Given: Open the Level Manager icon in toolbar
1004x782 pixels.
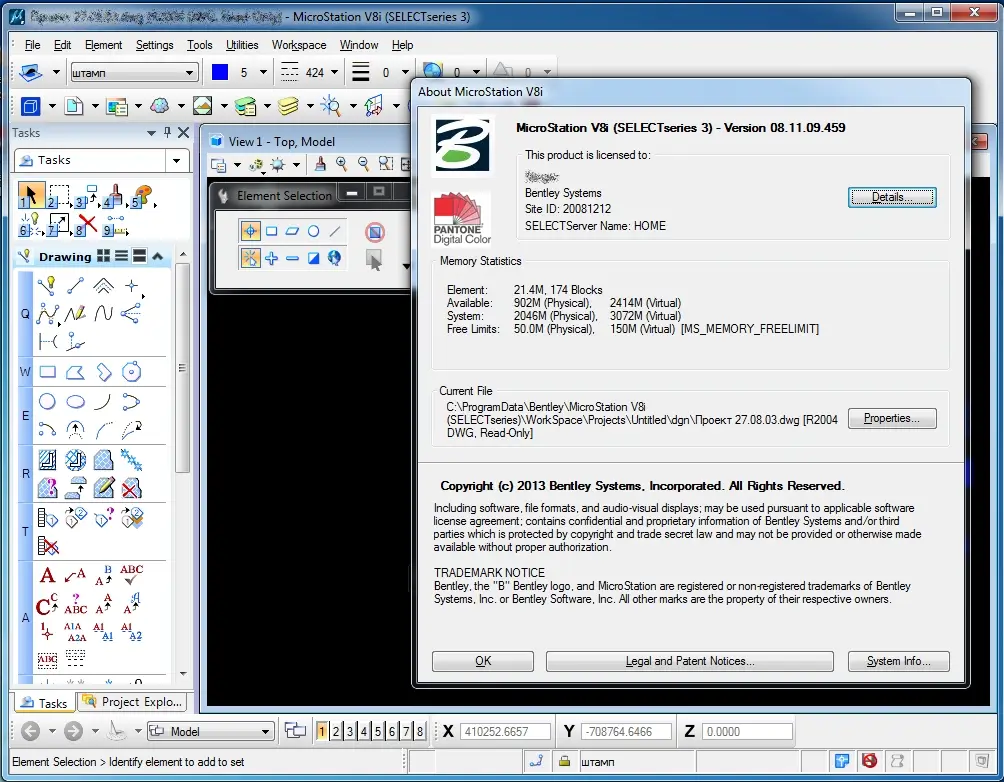Looking at the screenshot, I should coord(245,106).
